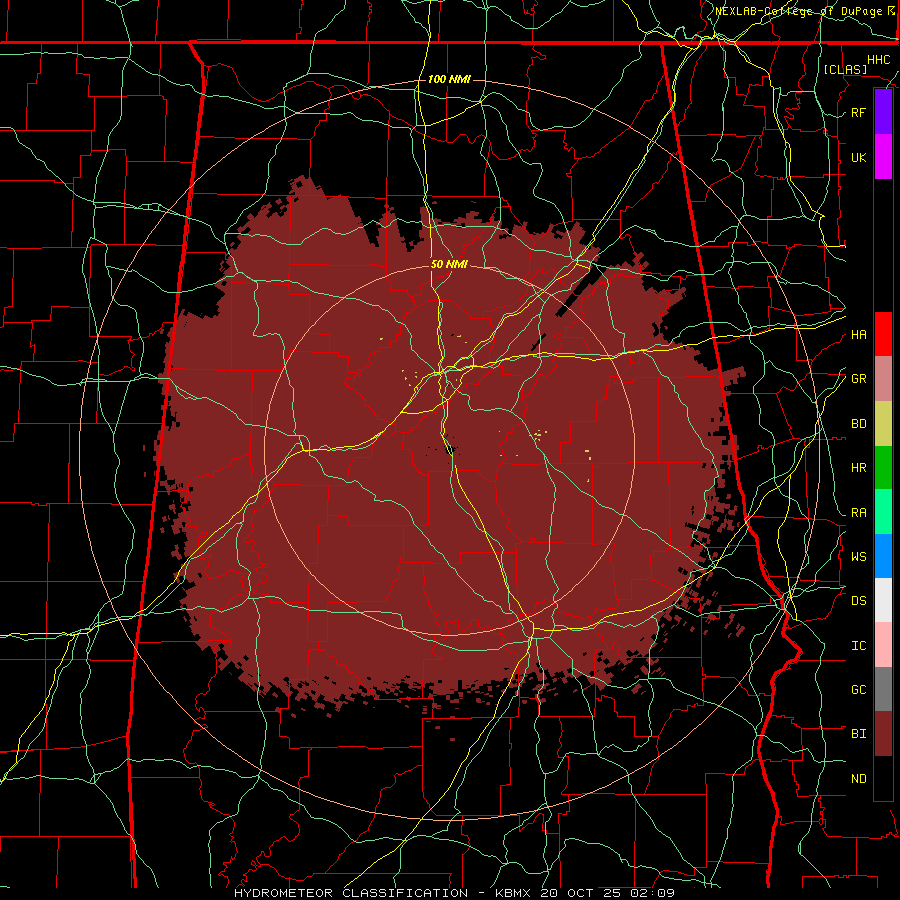Click the HR legend label
Image resolution: width=900 pixels, height=900 pixels.
coord(859,468)
